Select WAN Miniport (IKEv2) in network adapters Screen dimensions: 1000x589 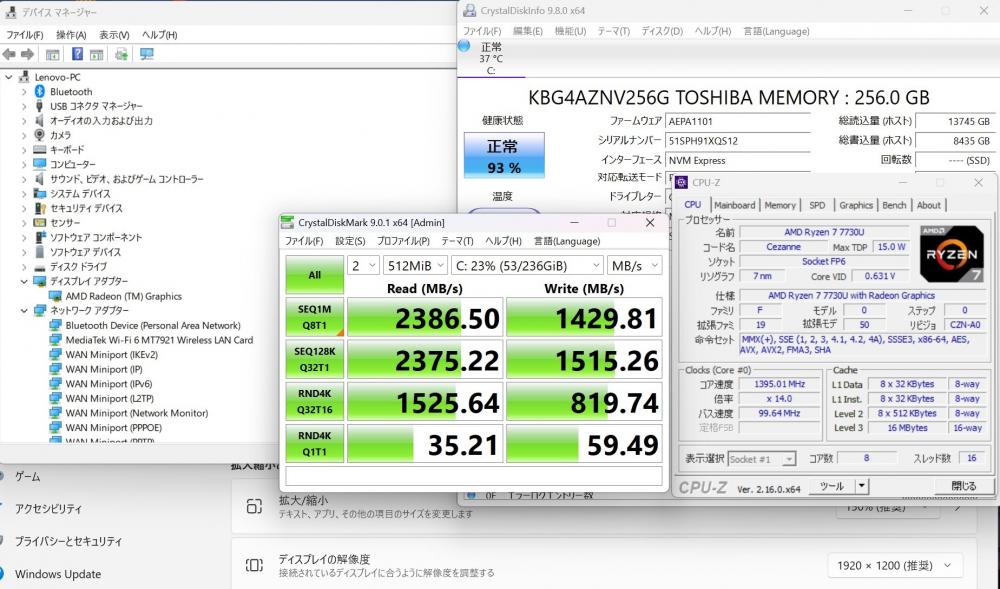tap(112, 355)
